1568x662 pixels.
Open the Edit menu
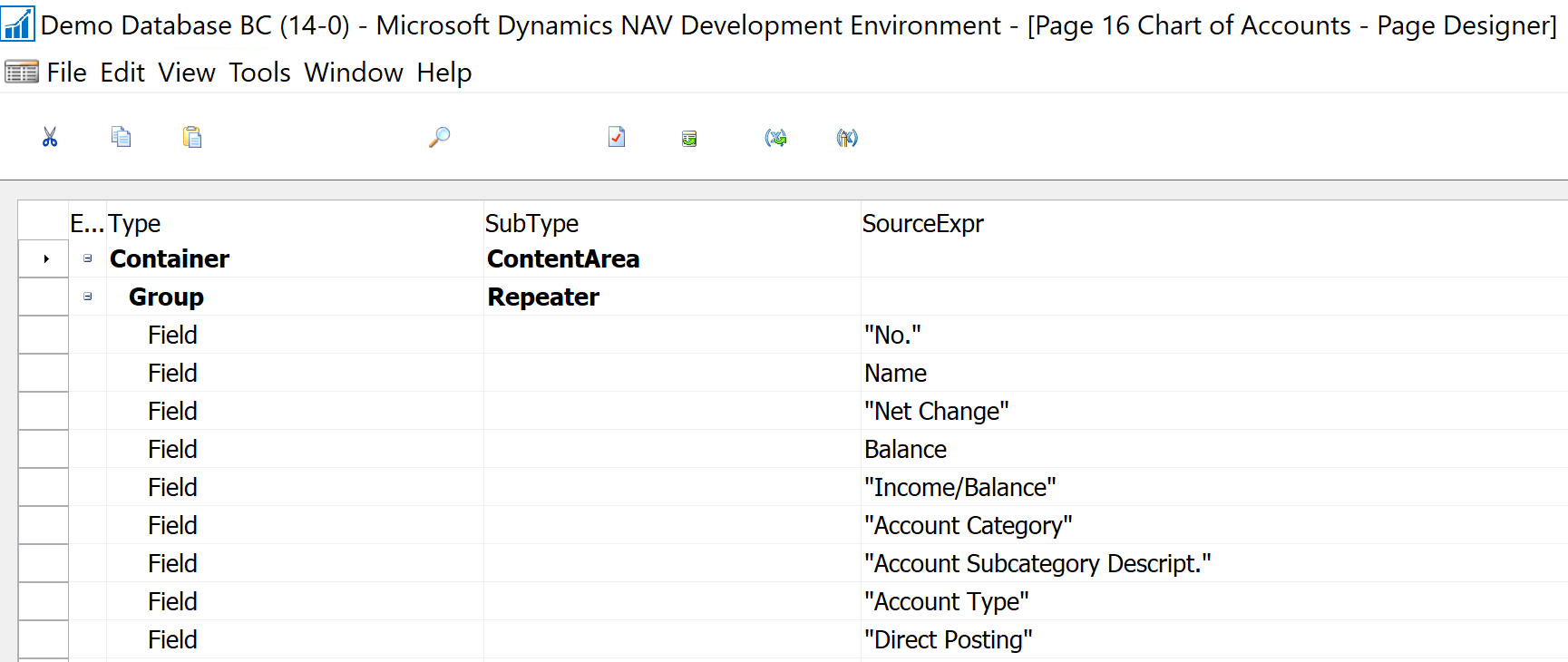tap(122, 72)
